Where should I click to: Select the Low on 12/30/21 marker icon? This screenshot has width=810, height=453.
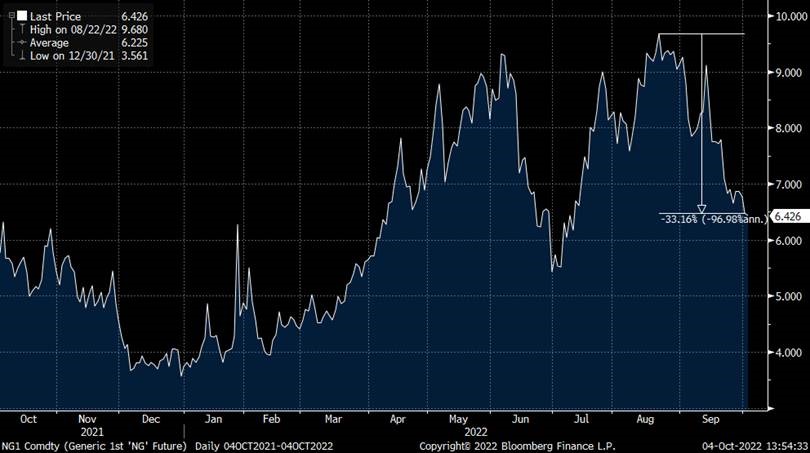click(x=21, y=56)
